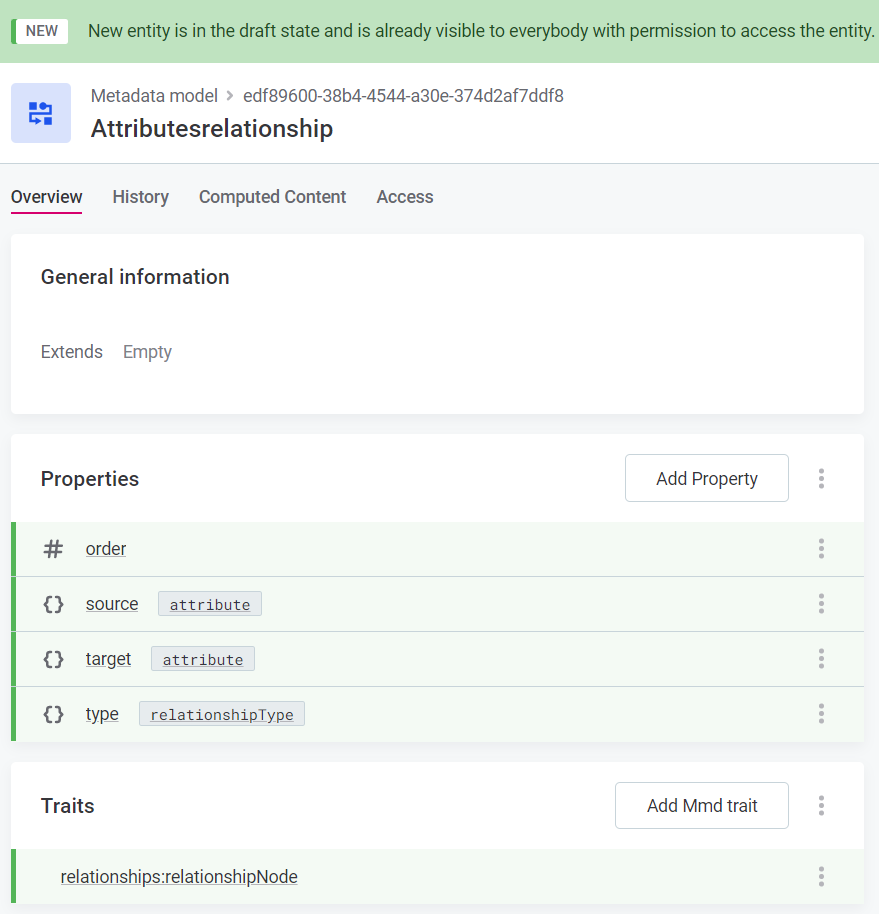Image resolution: width=879 pixels, height=914 pixels.
Task: Click the metadata model entity icon
Action: (x=41, y=113)
